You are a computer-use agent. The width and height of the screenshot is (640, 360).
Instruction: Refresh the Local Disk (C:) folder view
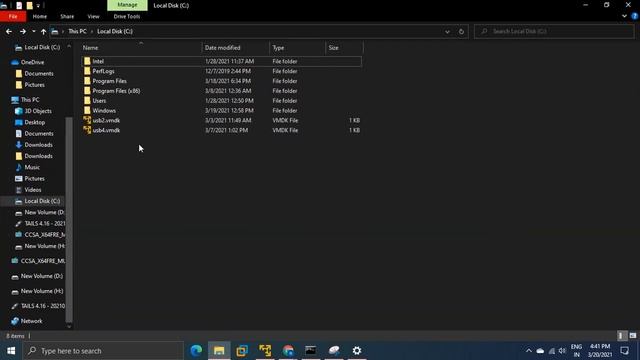tap(461, 31)
